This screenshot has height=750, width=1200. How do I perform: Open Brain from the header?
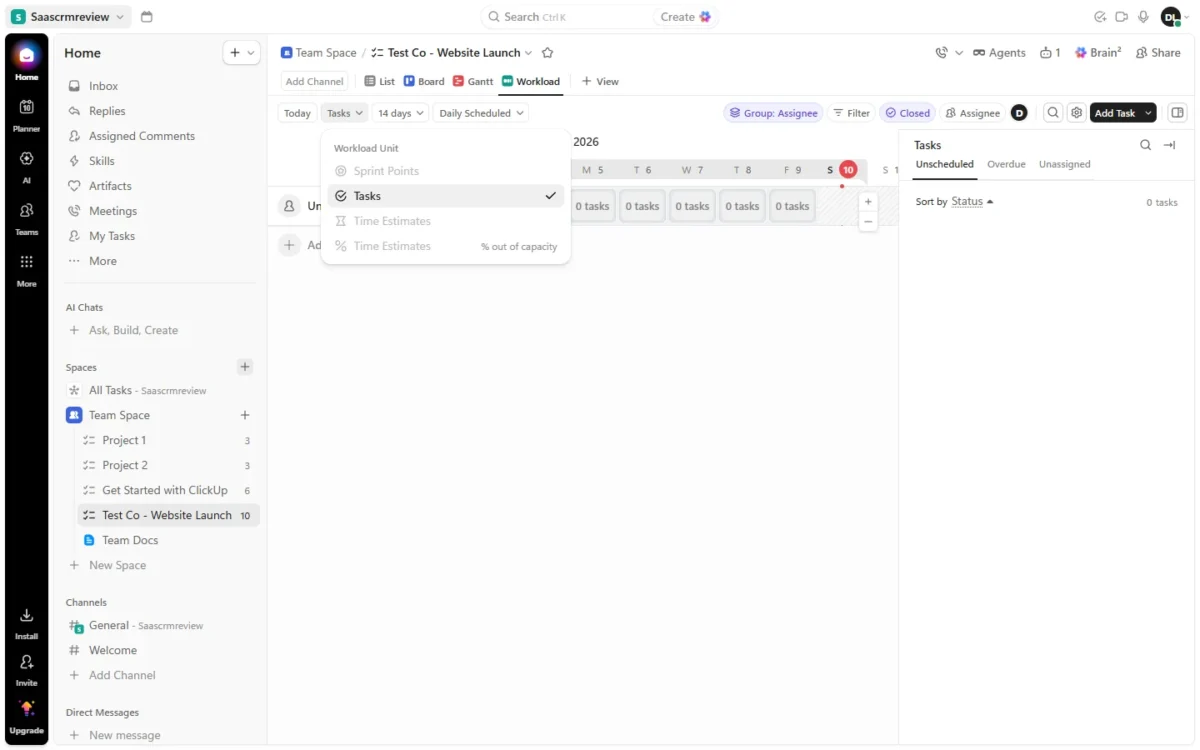tap(1097, 53)
